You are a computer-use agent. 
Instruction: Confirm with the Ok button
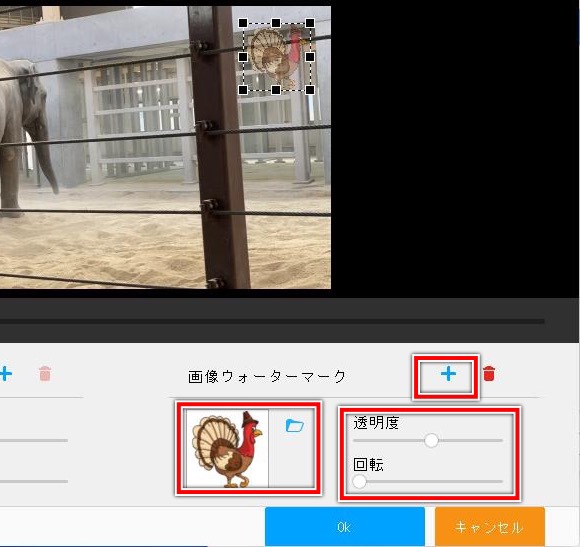345,527
